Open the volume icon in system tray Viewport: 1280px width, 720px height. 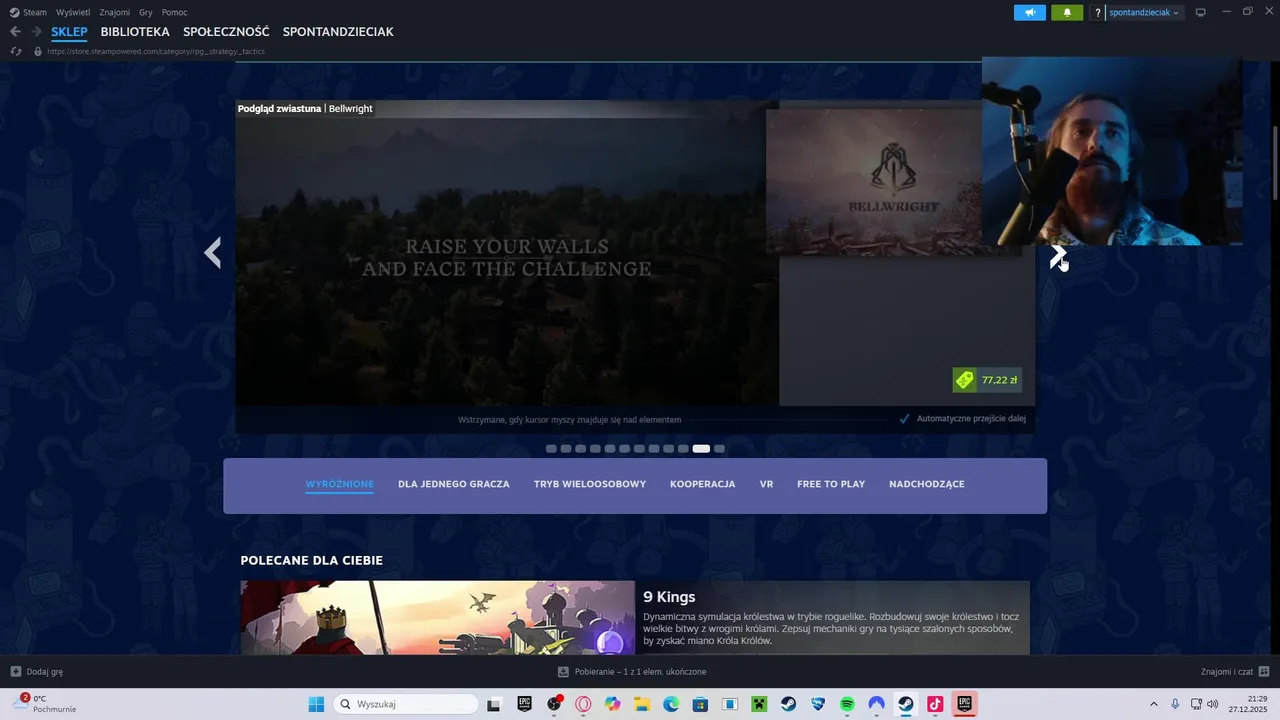click(x=1213, y=704)
